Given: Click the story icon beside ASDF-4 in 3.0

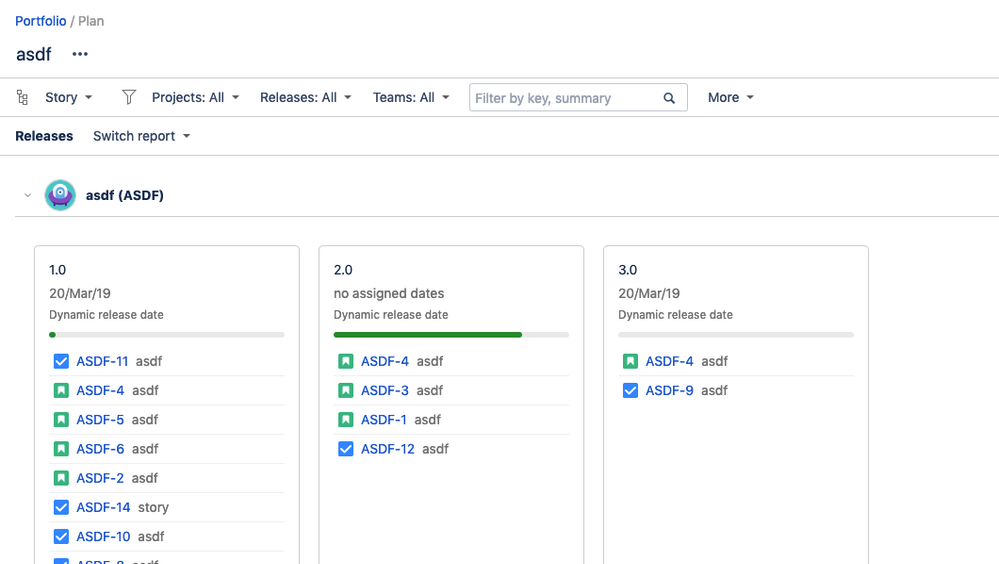Looking at the screenshot, I should (x=630, y=361).
